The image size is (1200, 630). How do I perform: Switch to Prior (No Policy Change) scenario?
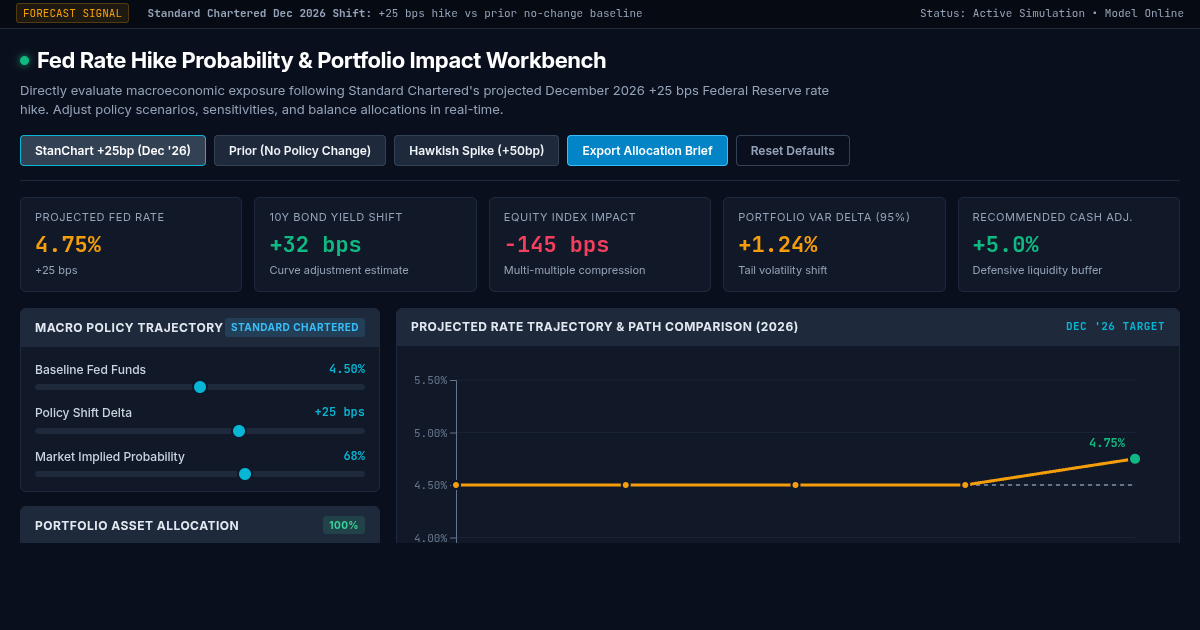point(300,151)
